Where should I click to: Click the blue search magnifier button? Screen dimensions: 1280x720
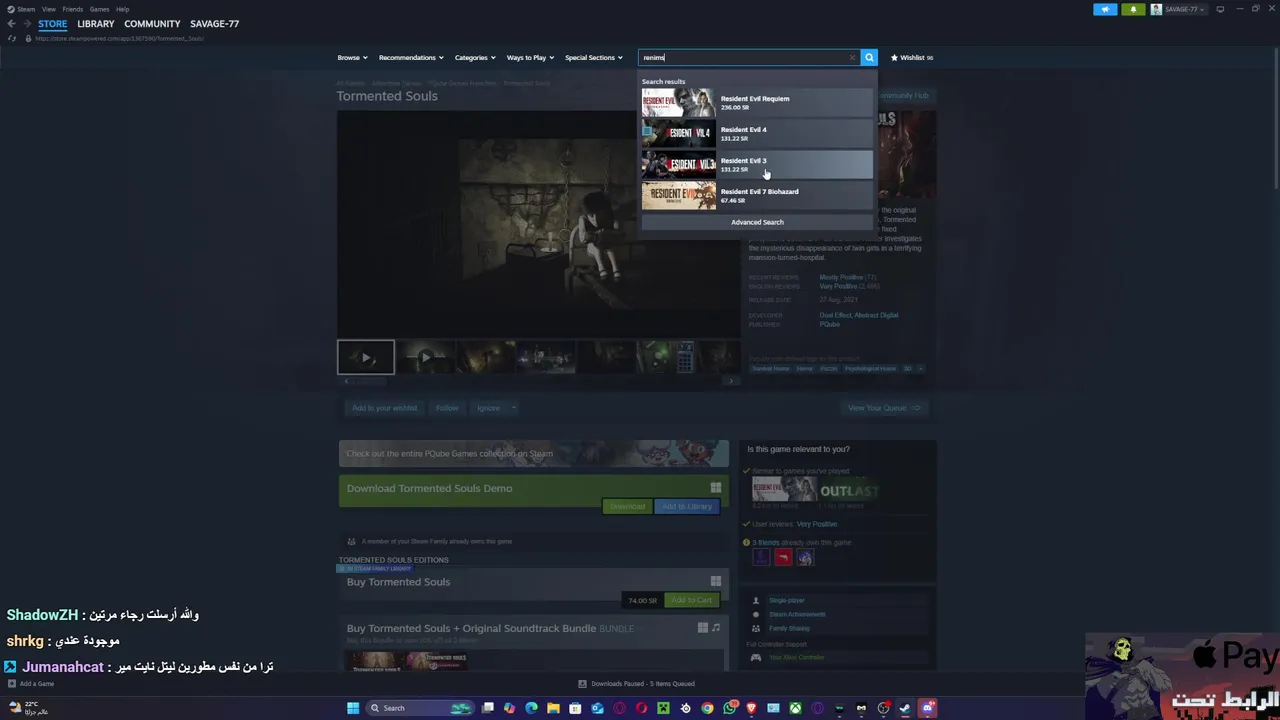[x=869, y=57]
